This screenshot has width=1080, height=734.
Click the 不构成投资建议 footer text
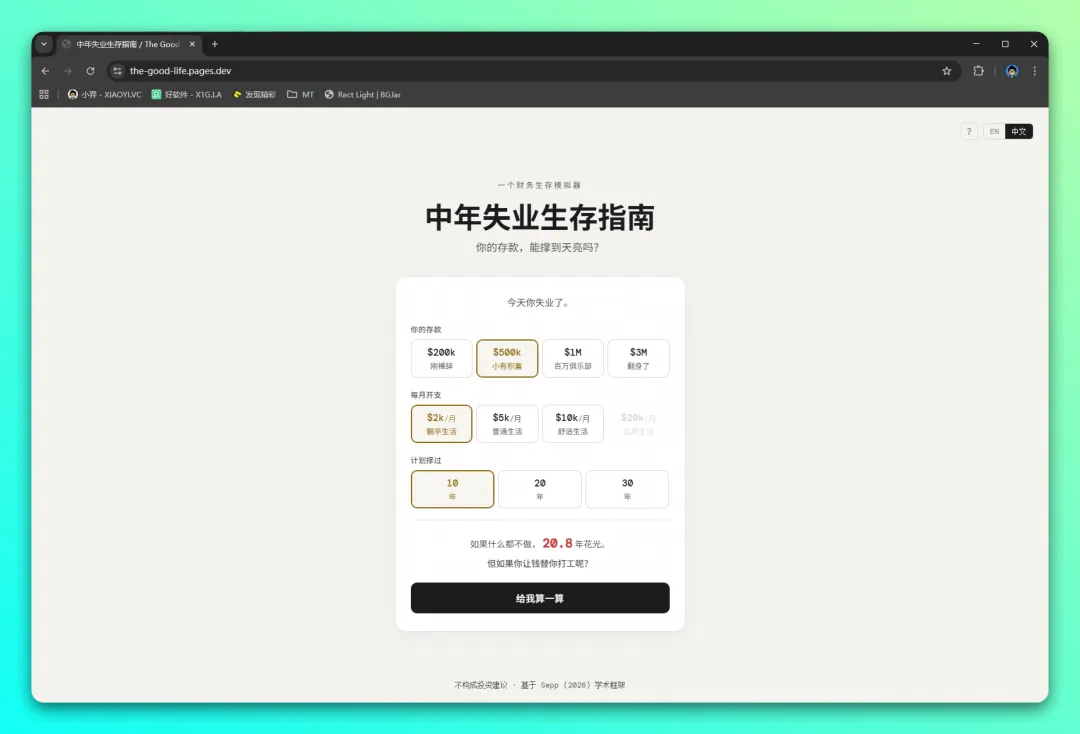point(481,685)
